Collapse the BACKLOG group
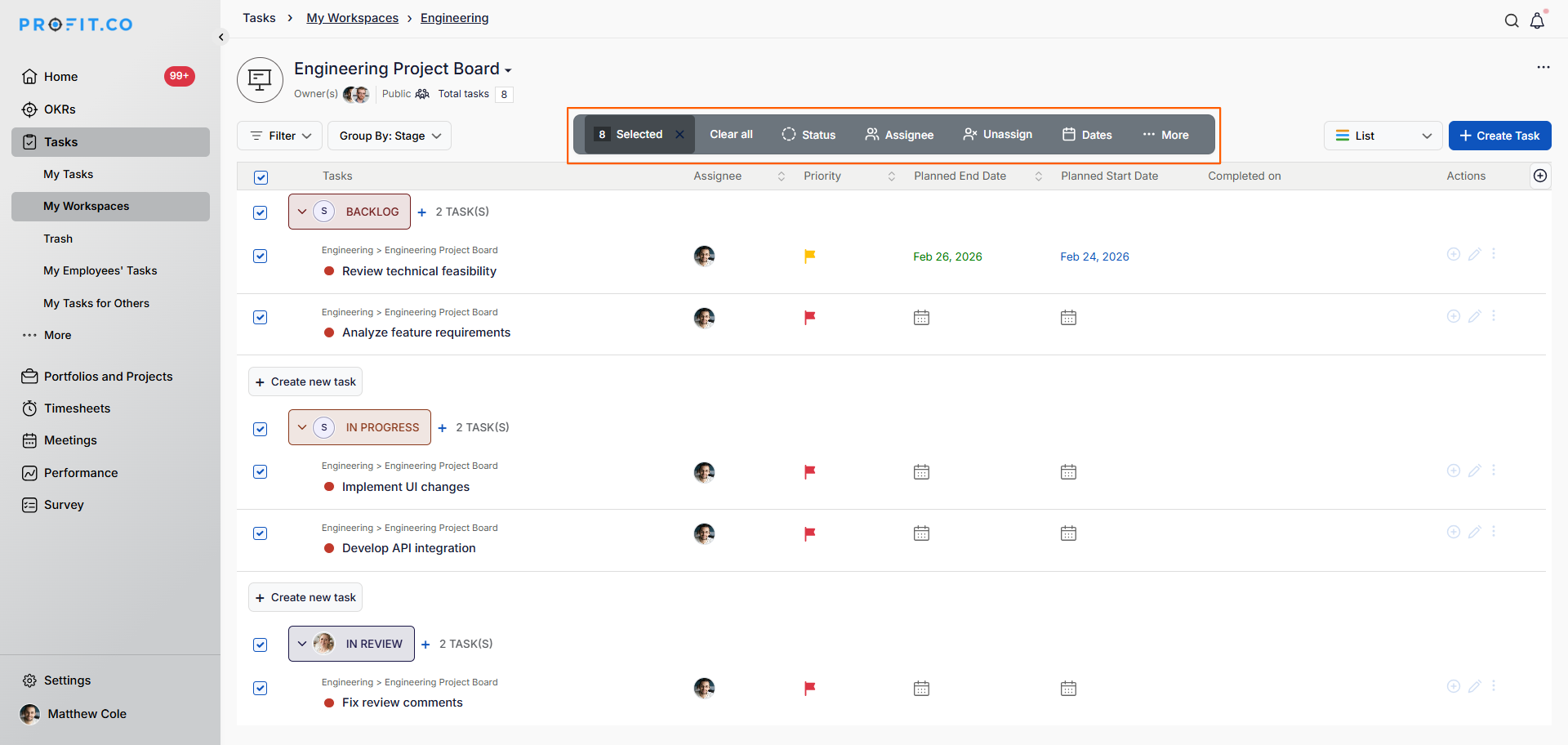The image size is (1568, 745). tap(302, 212)
